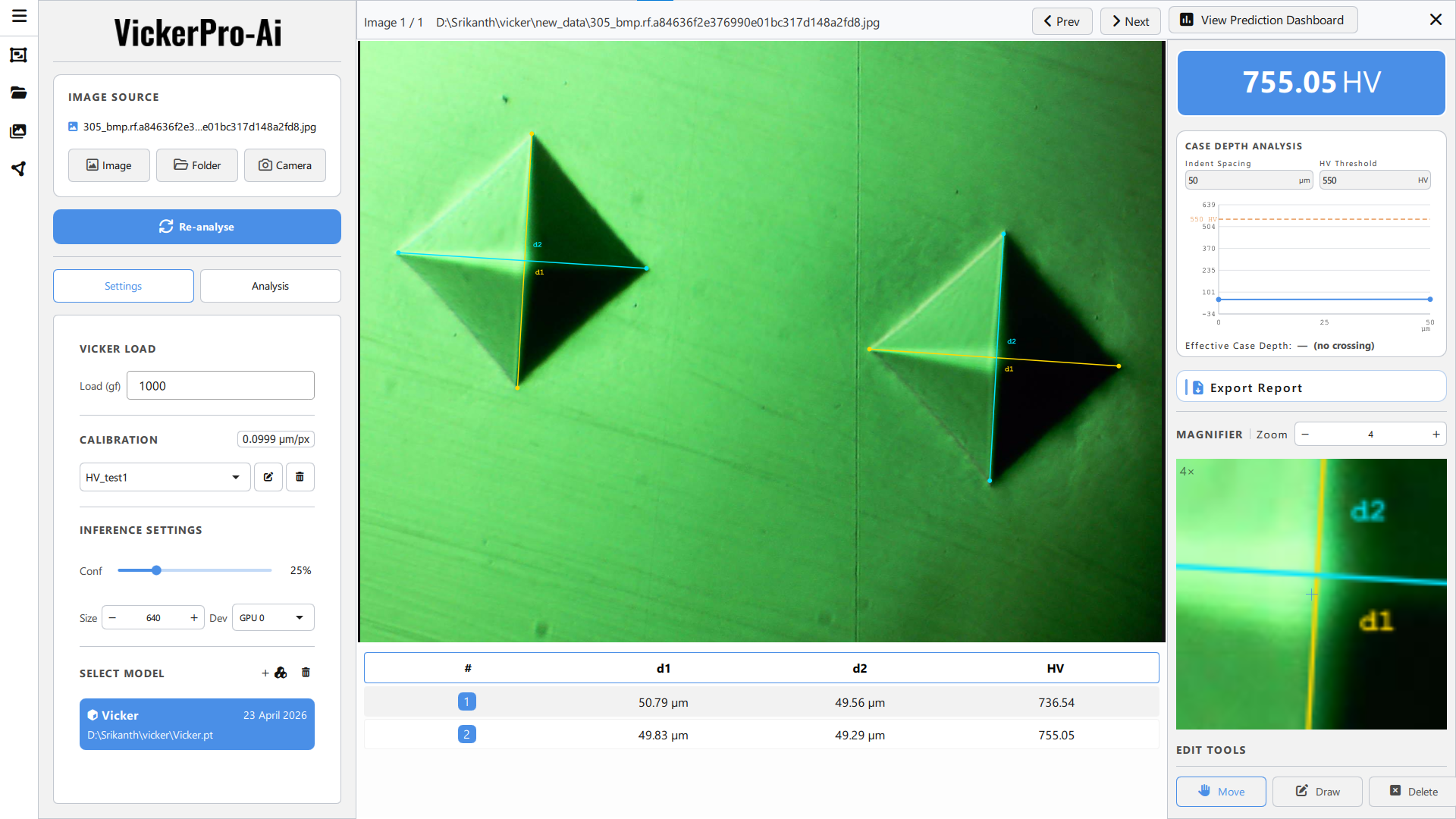The height and width of the screenshot is (819, 1456).
Task: Open the image gallery sidebar icon
Action: click(19, 130)
